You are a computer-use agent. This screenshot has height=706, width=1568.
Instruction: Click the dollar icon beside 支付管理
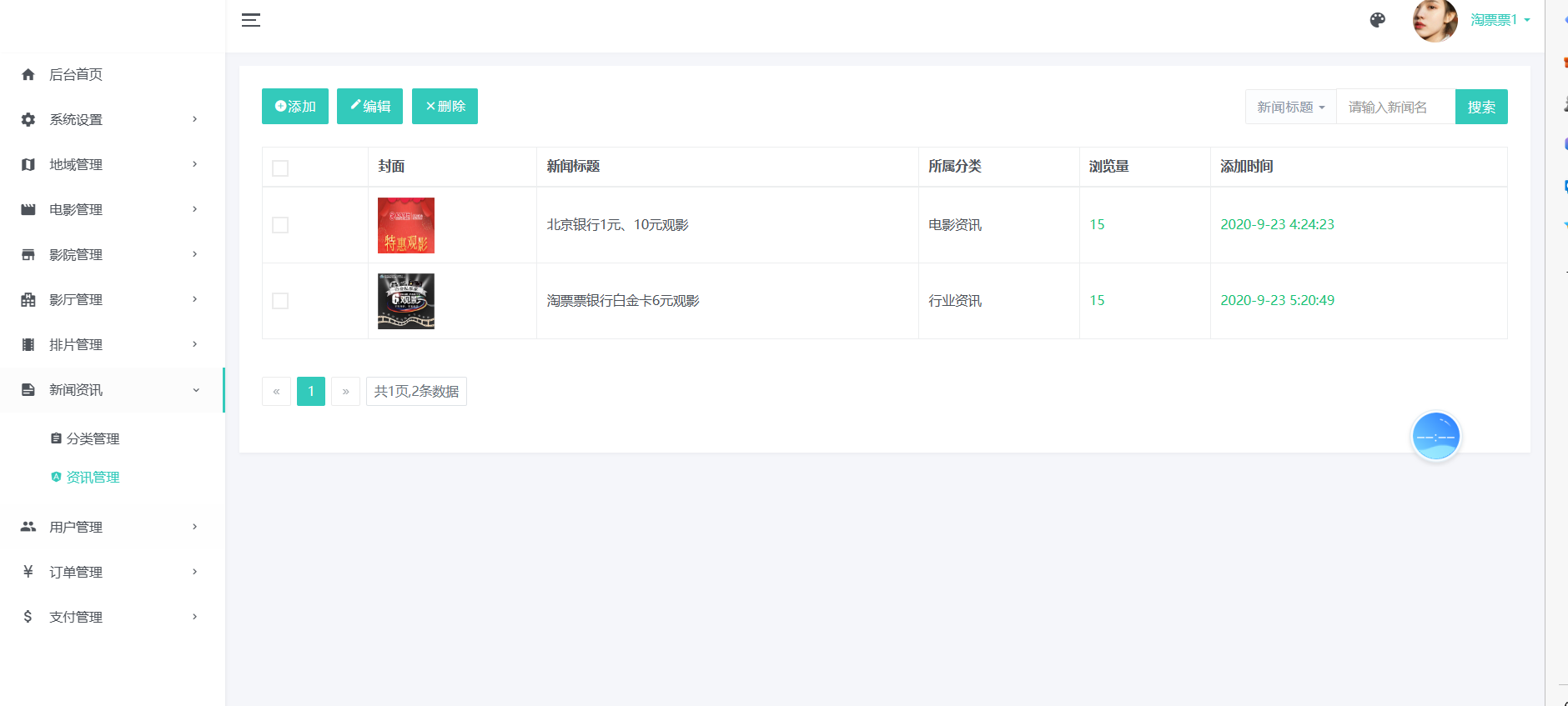[x=28, y=617]
